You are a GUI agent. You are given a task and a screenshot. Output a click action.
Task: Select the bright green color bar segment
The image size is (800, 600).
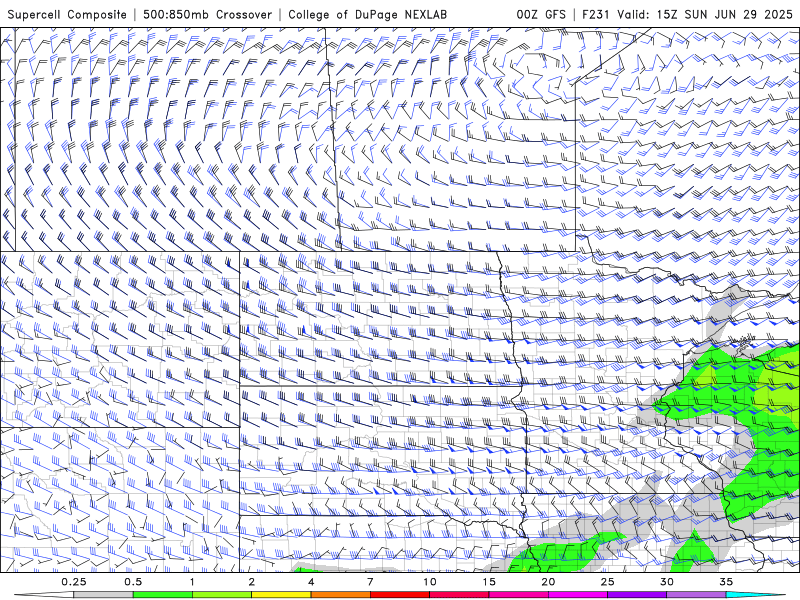[x=162, y=595]
